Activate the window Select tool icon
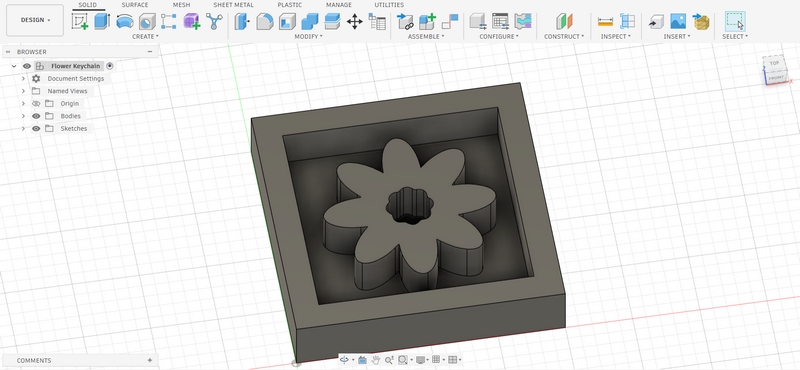800x370 pixels. pos(735,21)
